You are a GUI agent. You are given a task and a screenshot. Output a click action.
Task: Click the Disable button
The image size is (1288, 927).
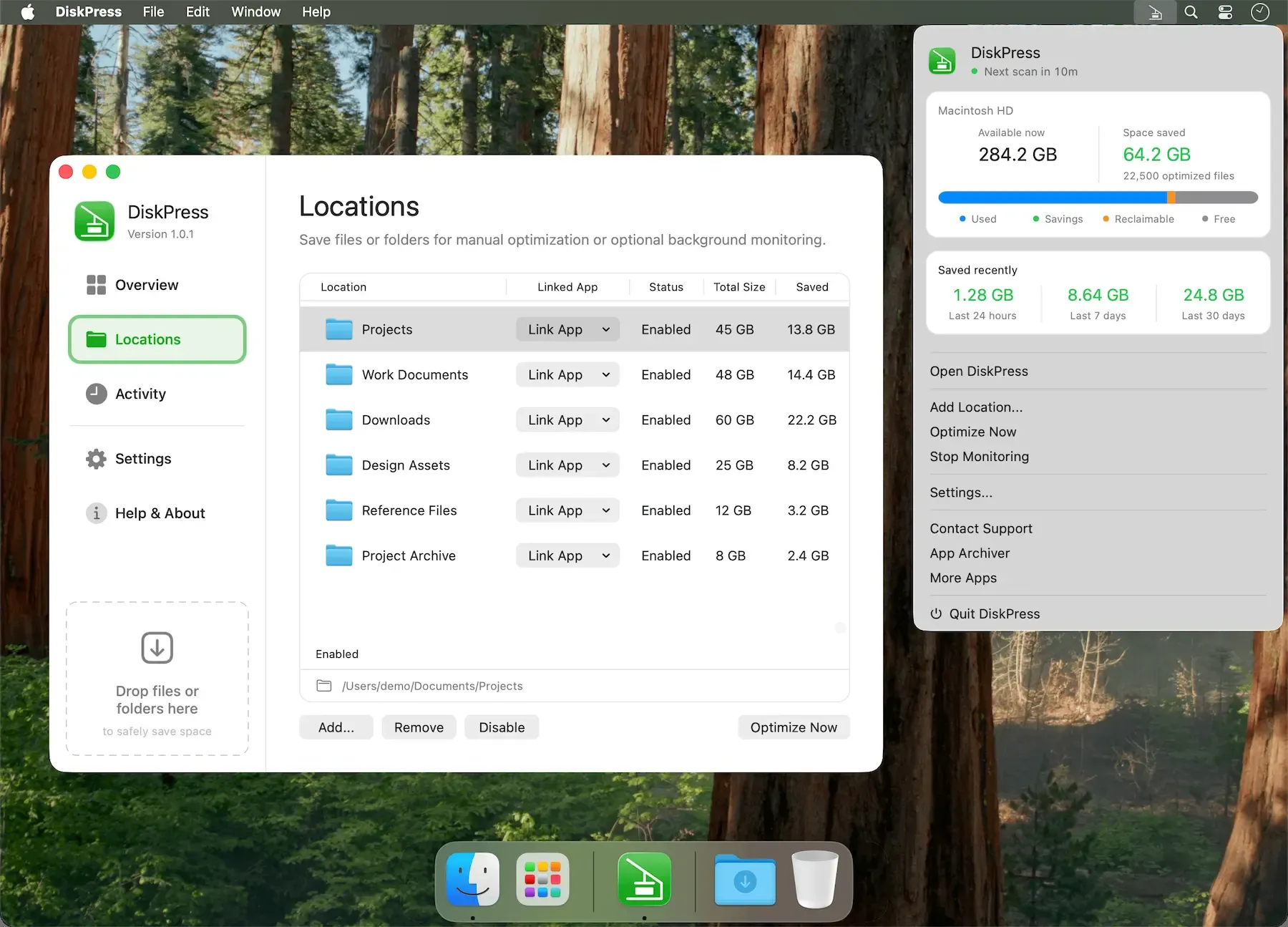502,727
